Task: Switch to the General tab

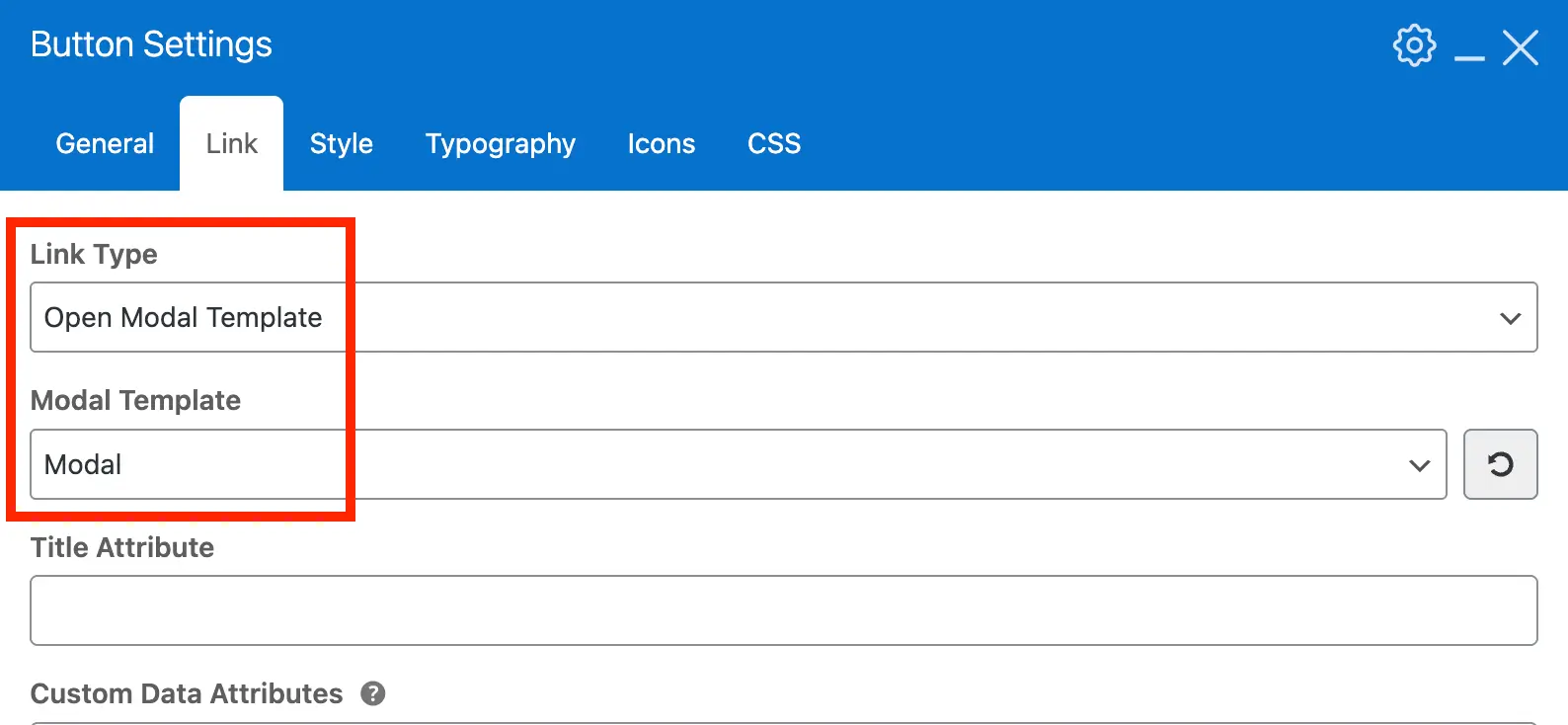Action: click(x=104, y=143)
